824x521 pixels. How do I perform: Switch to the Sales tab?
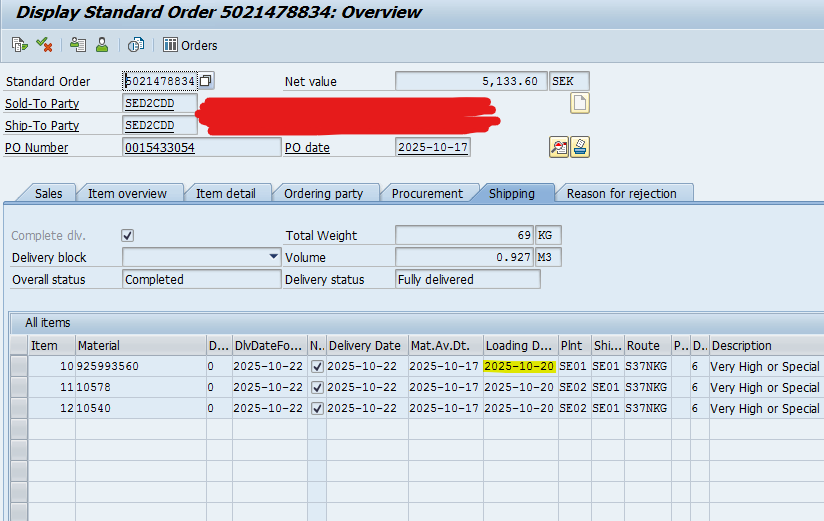coord(48,193)
